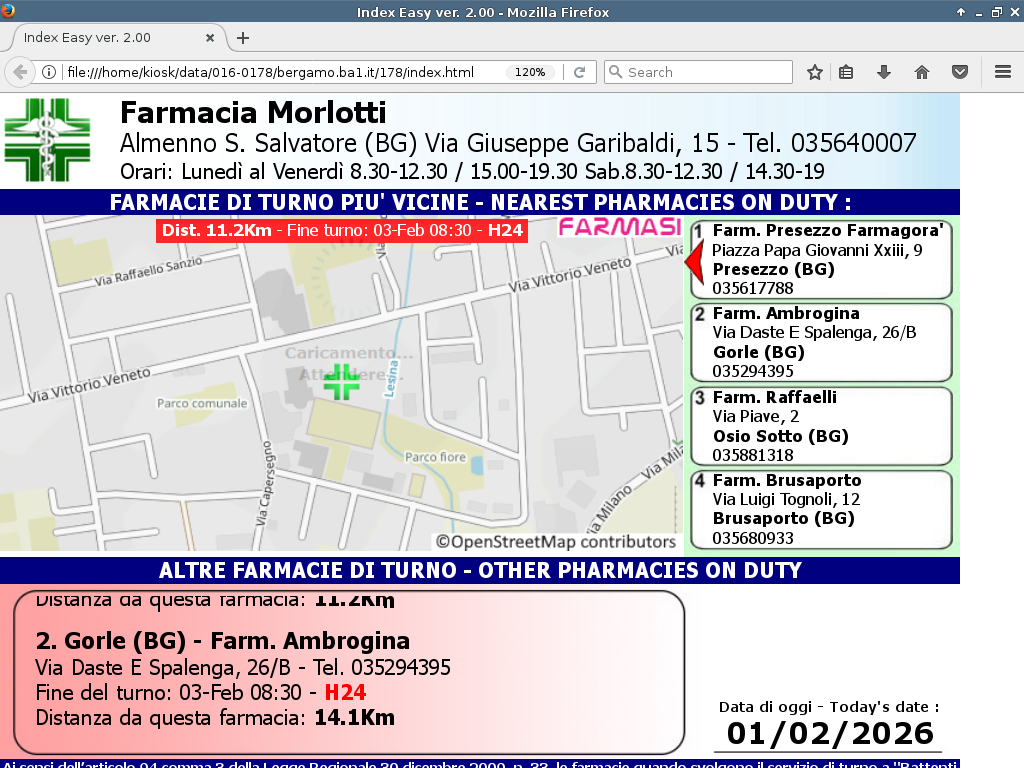This screenshot has width=1024, height=768.
Task: Open the downloads arrow in the toolbar
Action: coord(884,72)
